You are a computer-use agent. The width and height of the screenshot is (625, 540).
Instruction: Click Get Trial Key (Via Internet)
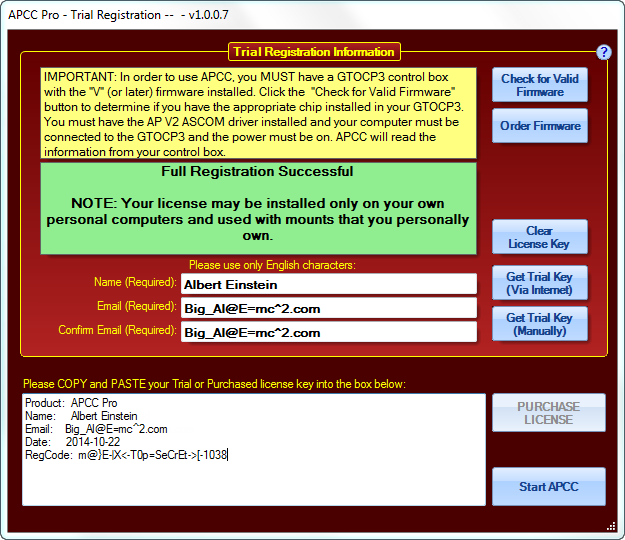[540, 283]
